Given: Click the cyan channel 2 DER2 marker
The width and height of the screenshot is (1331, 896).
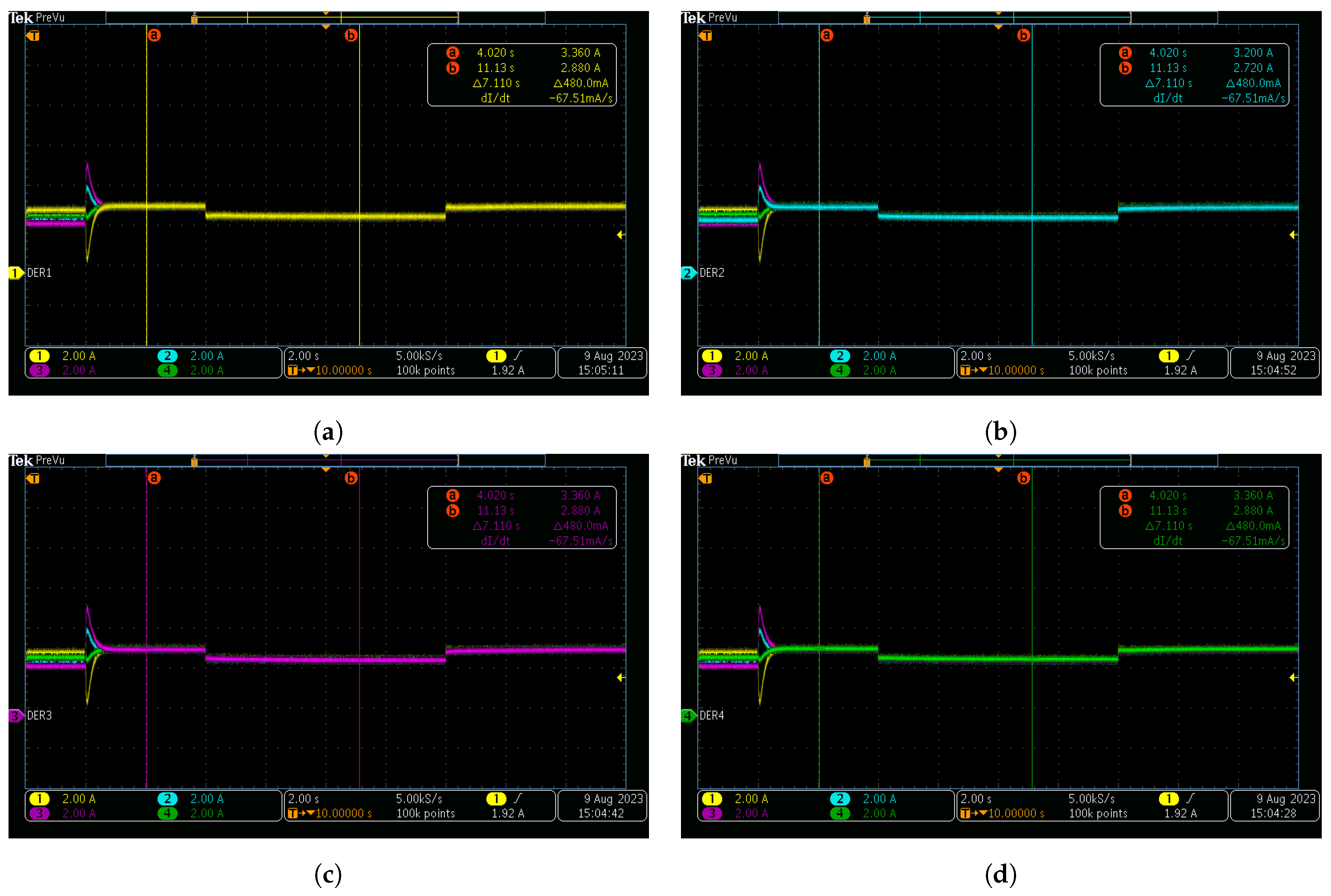Looking at the screenshot, I should coord(688,273).
